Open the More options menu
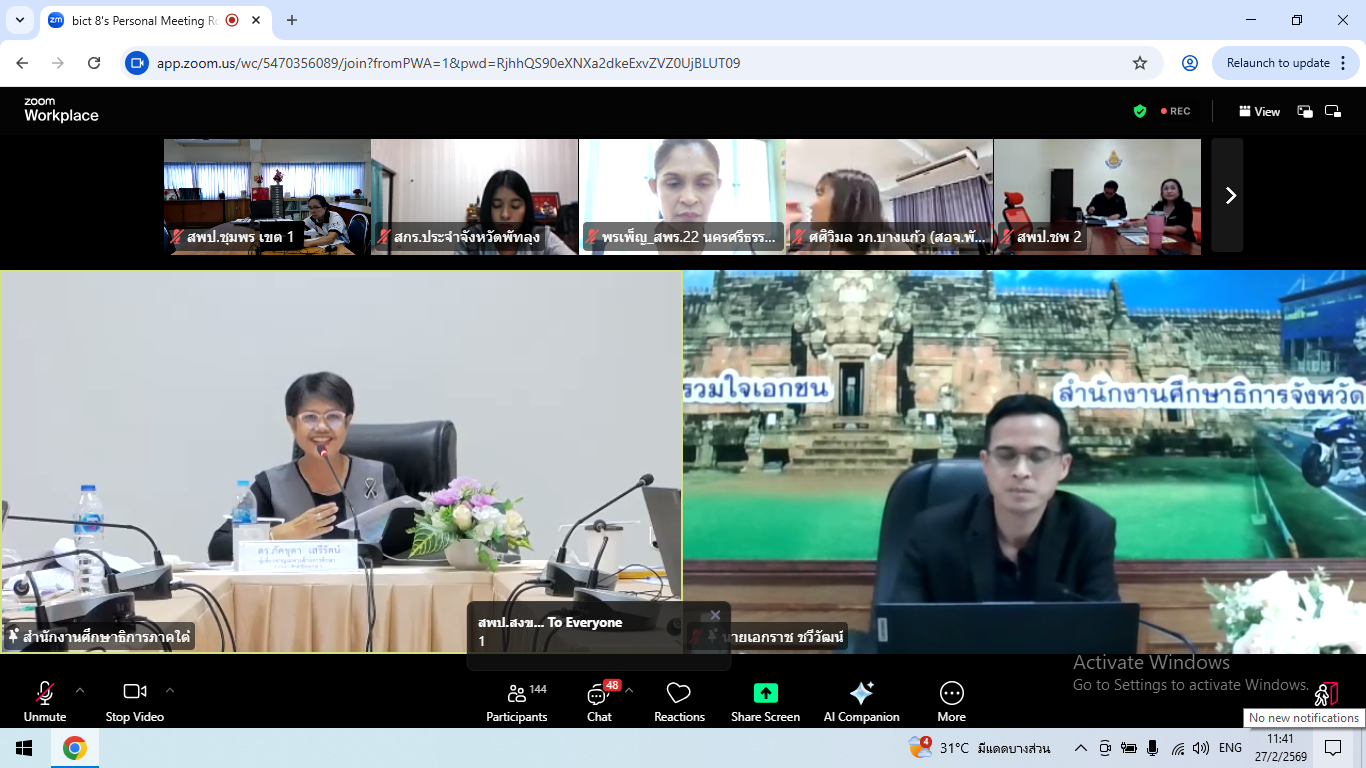1366x768 pixels. (951, 702)
